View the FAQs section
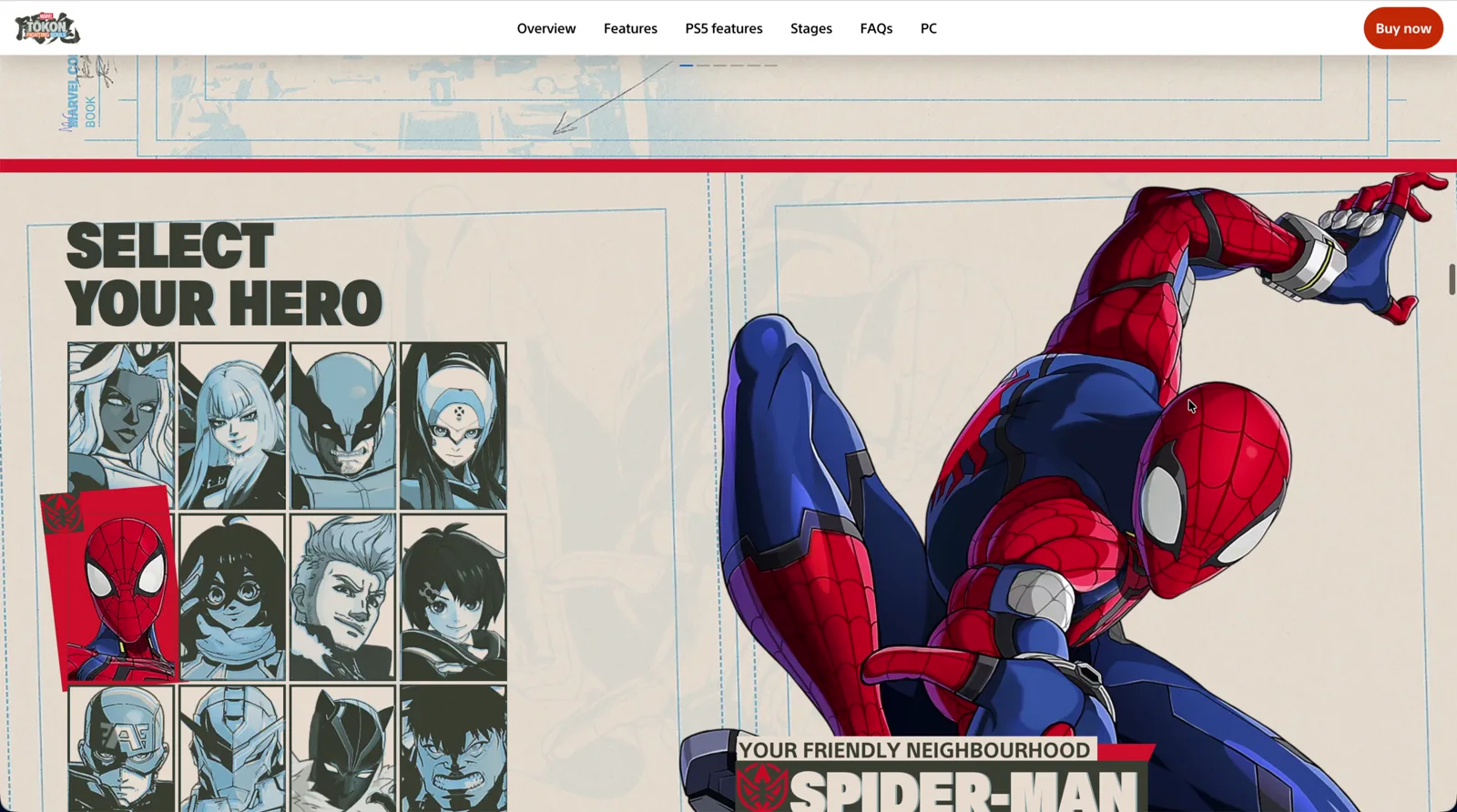 click(x=876, y=28)
